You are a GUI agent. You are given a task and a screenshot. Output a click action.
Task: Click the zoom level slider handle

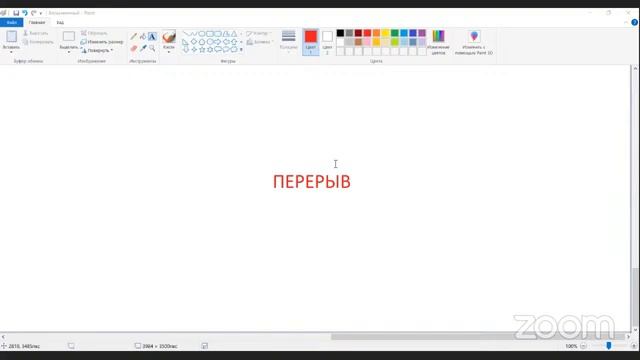click(x=609, y=346)
